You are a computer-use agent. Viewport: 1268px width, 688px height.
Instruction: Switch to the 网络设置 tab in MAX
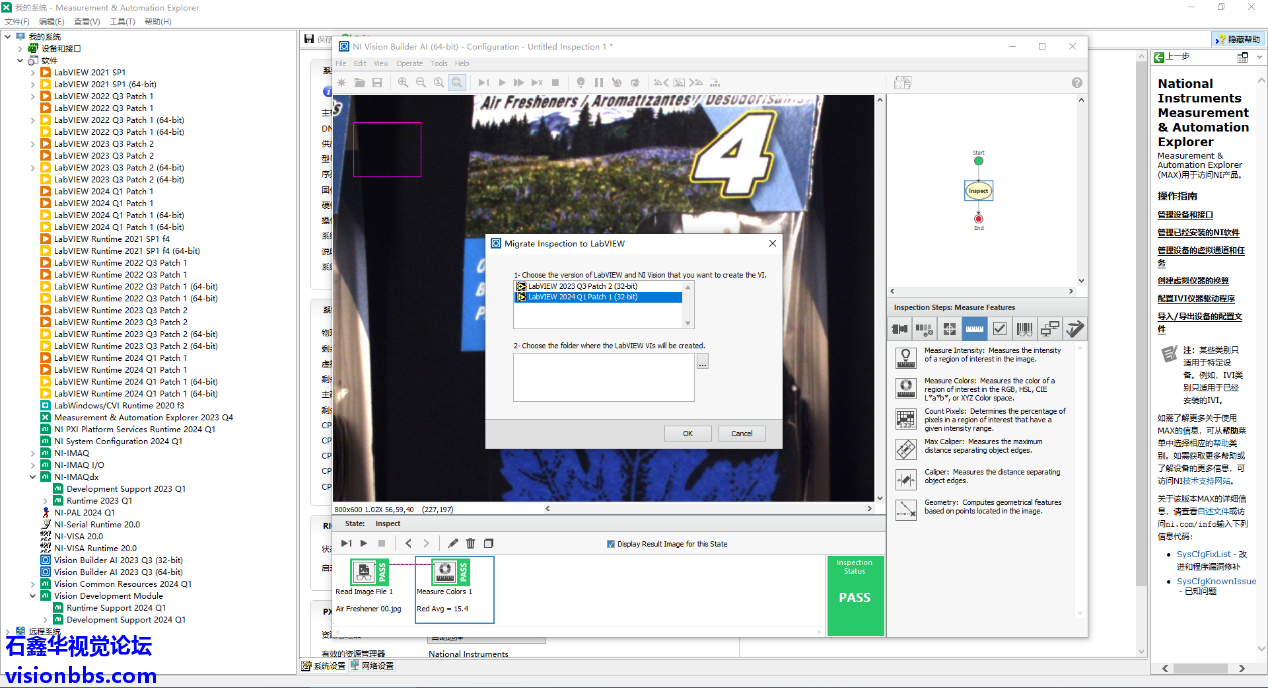[372, 666]
